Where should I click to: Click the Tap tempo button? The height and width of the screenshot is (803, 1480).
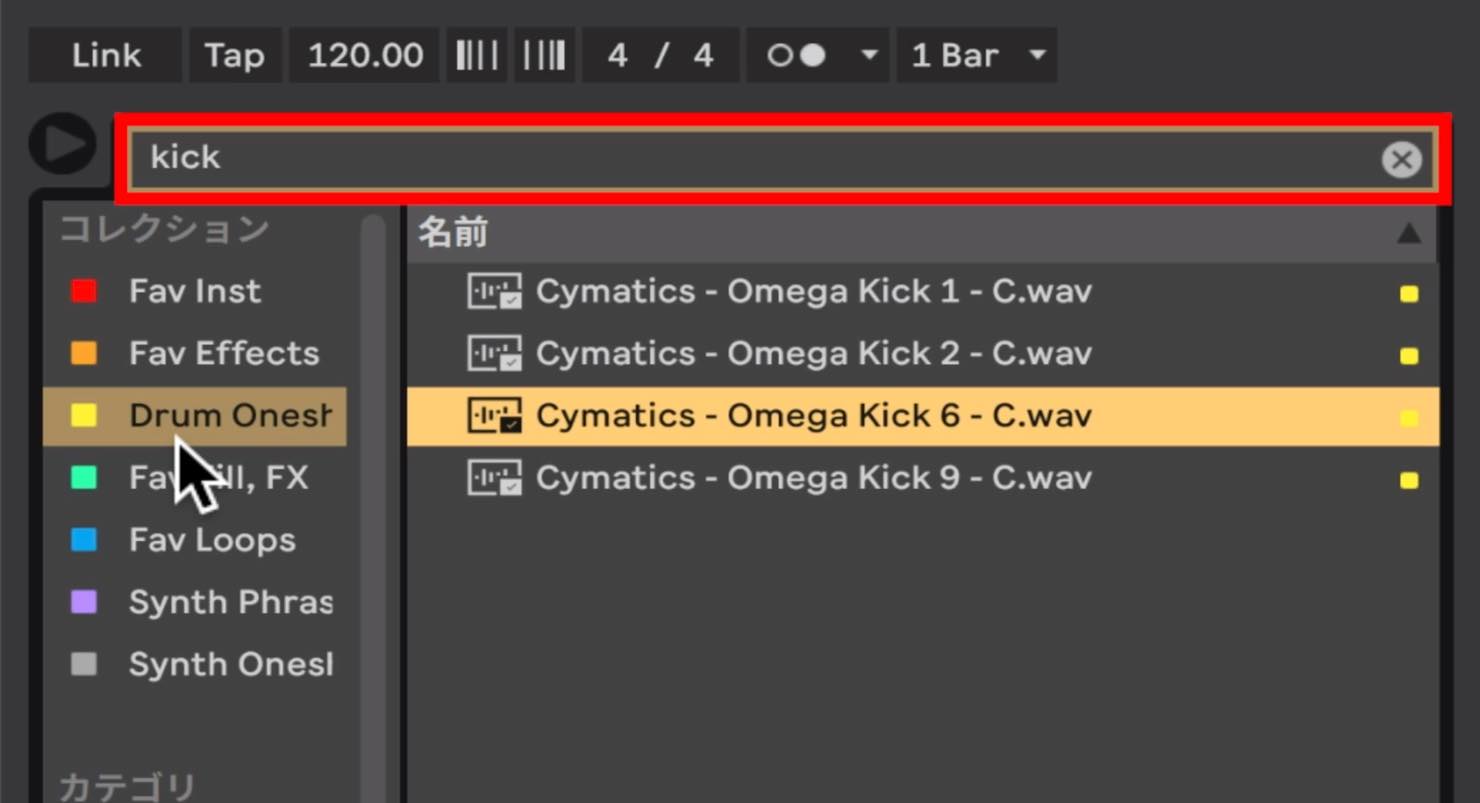click(234, 55)
